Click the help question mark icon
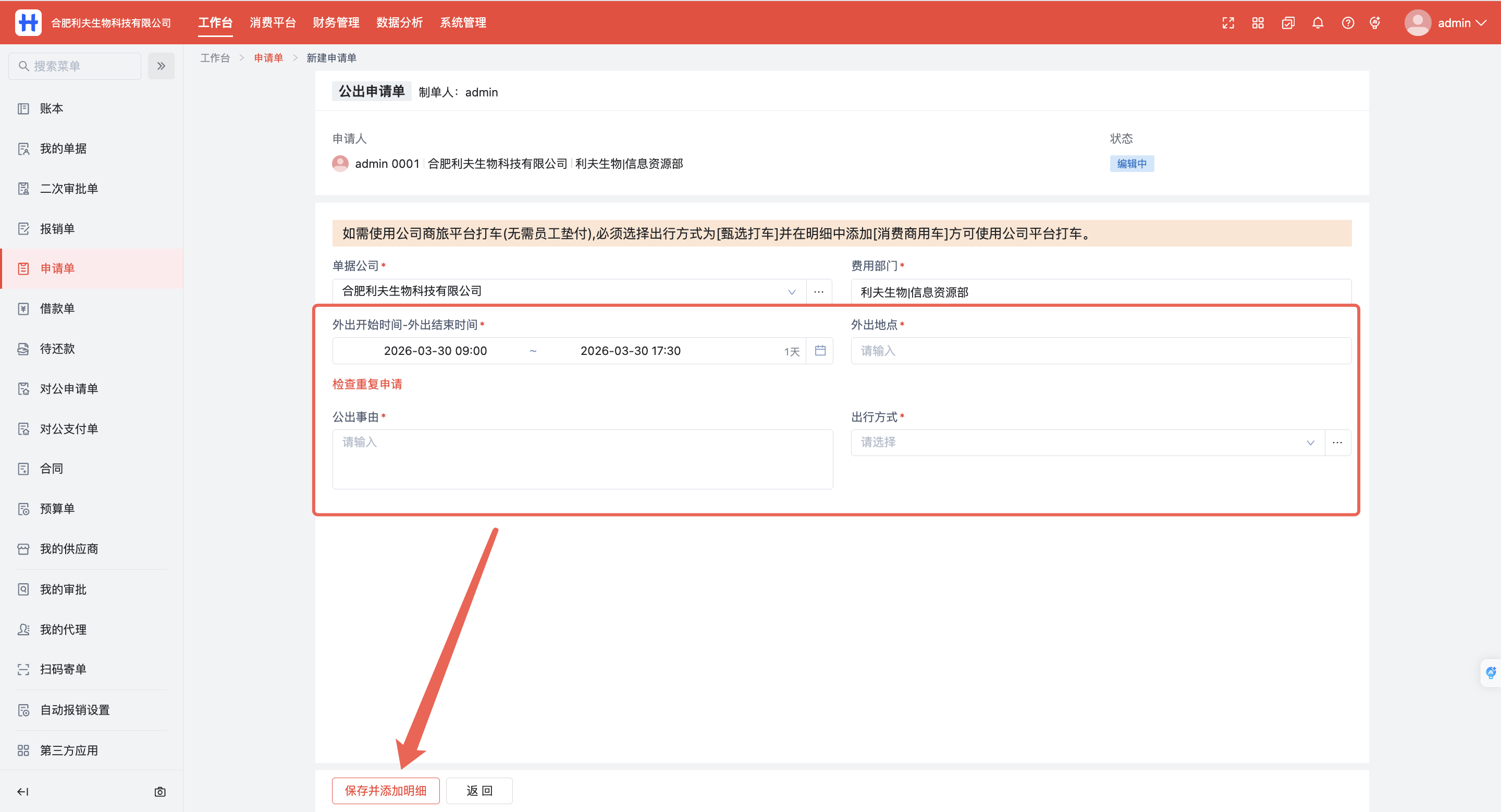 [x=1347, y=23]
